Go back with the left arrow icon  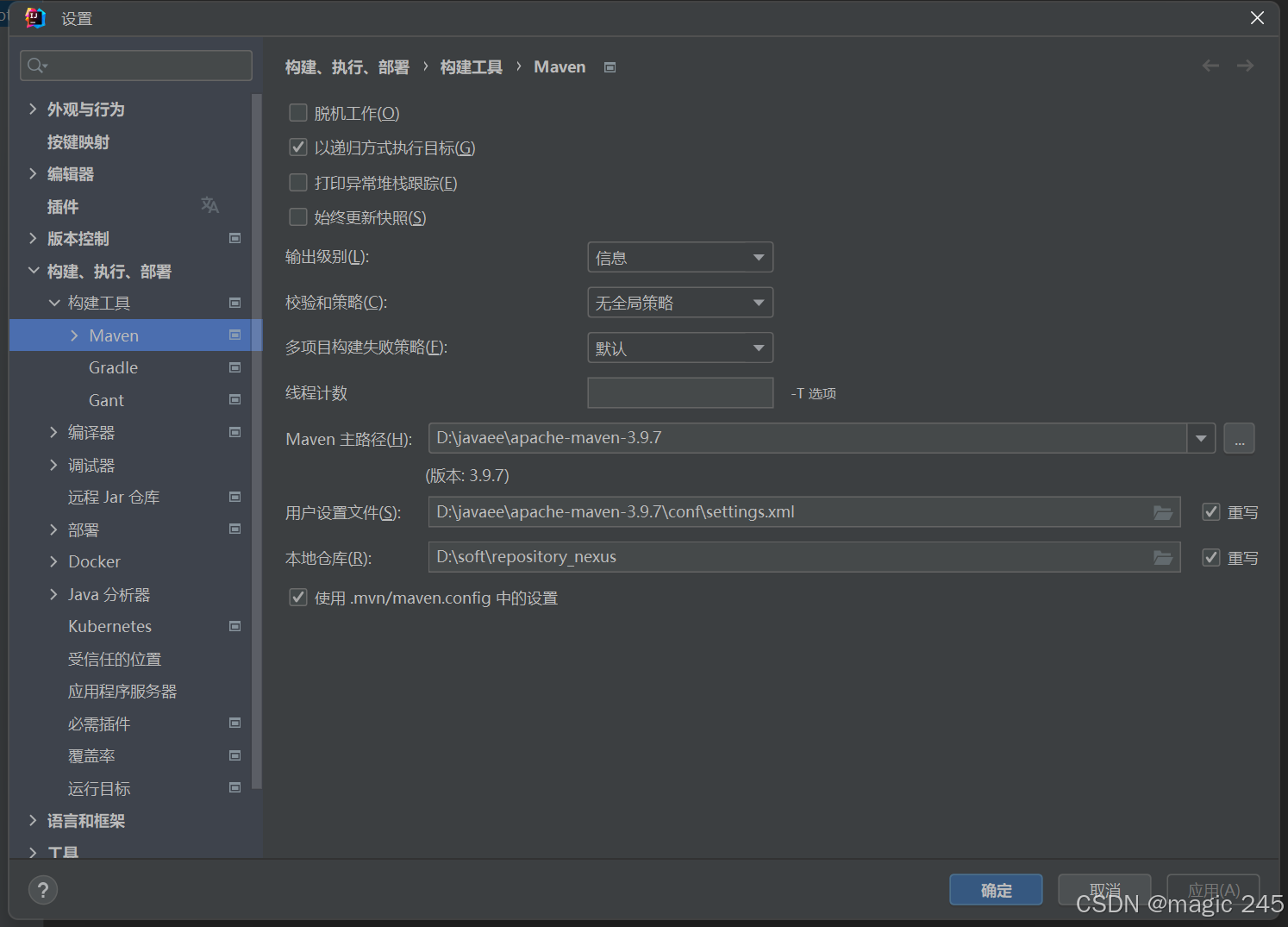[x=1210, y=66]
